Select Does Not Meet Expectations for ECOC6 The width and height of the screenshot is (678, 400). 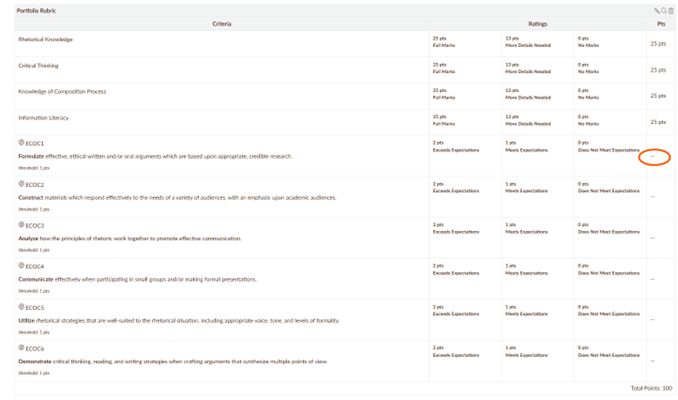pyautogui.click(x=608, y=355)
